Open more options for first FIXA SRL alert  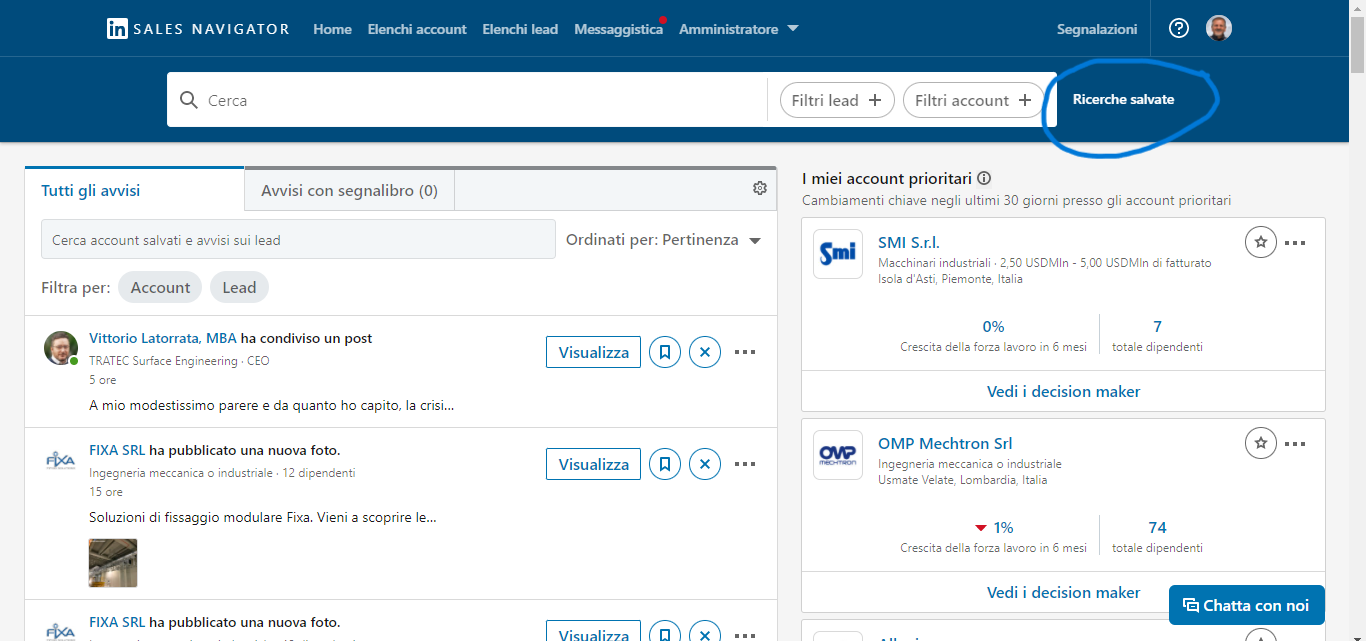[745, 464]
